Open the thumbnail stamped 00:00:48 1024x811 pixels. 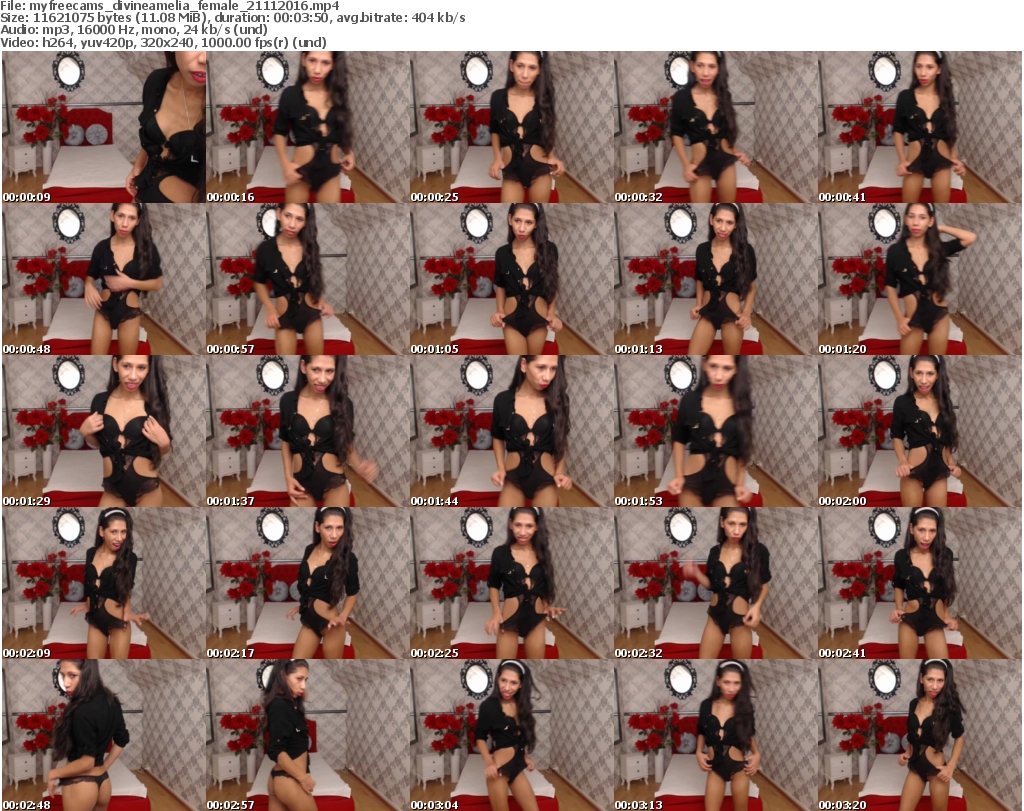104,279
